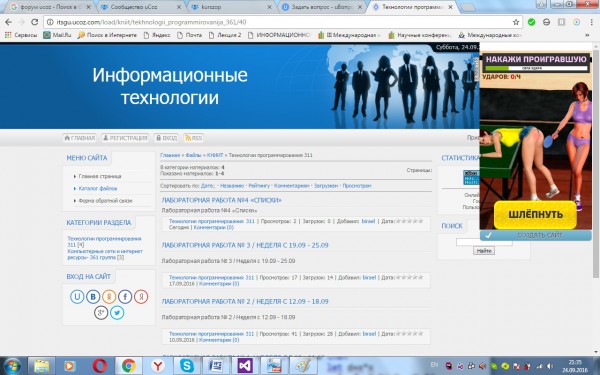Click the browser Back arrow
Viewport: 600px width, 375px height.
pos(8,22)
